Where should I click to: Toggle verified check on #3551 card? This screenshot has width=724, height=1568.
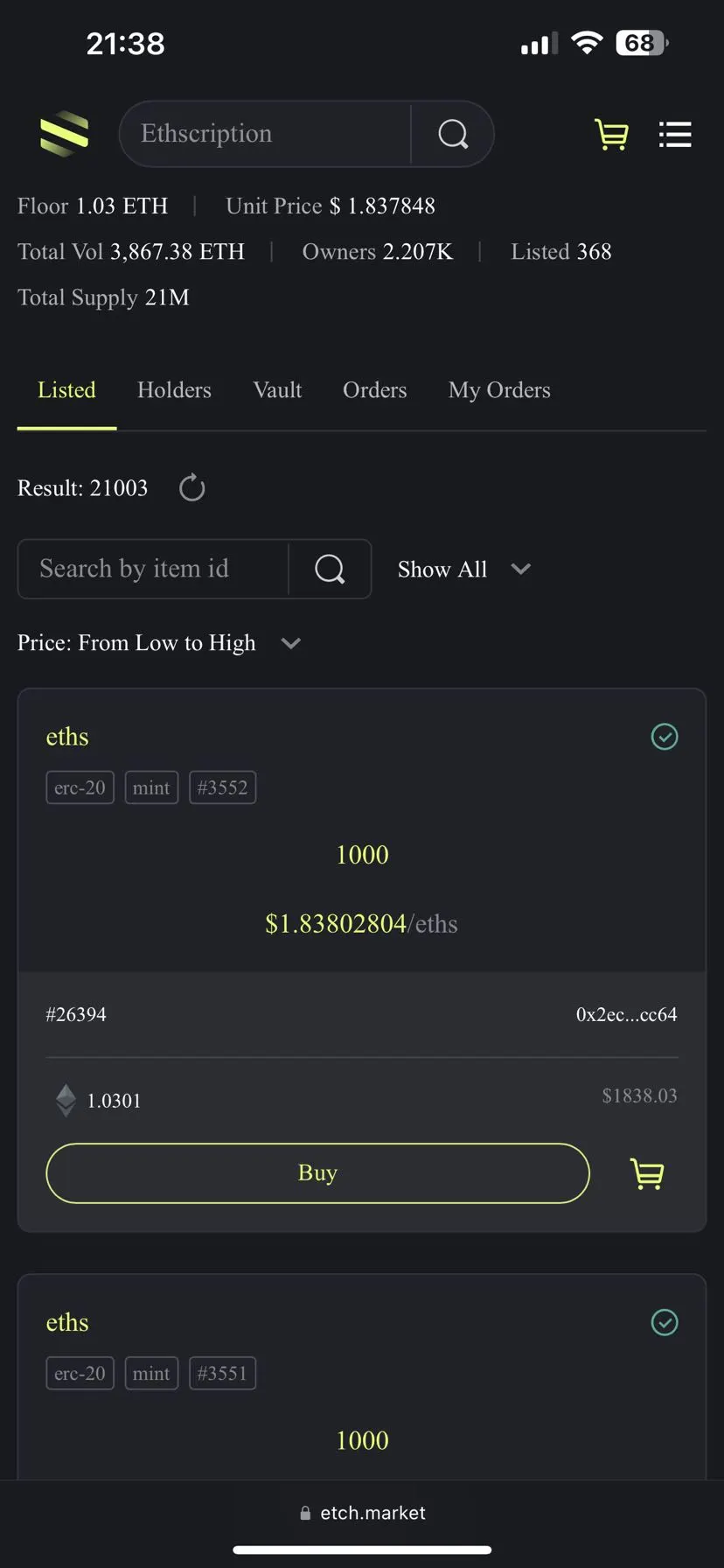pyautogui.click(x=665, y=1322)
